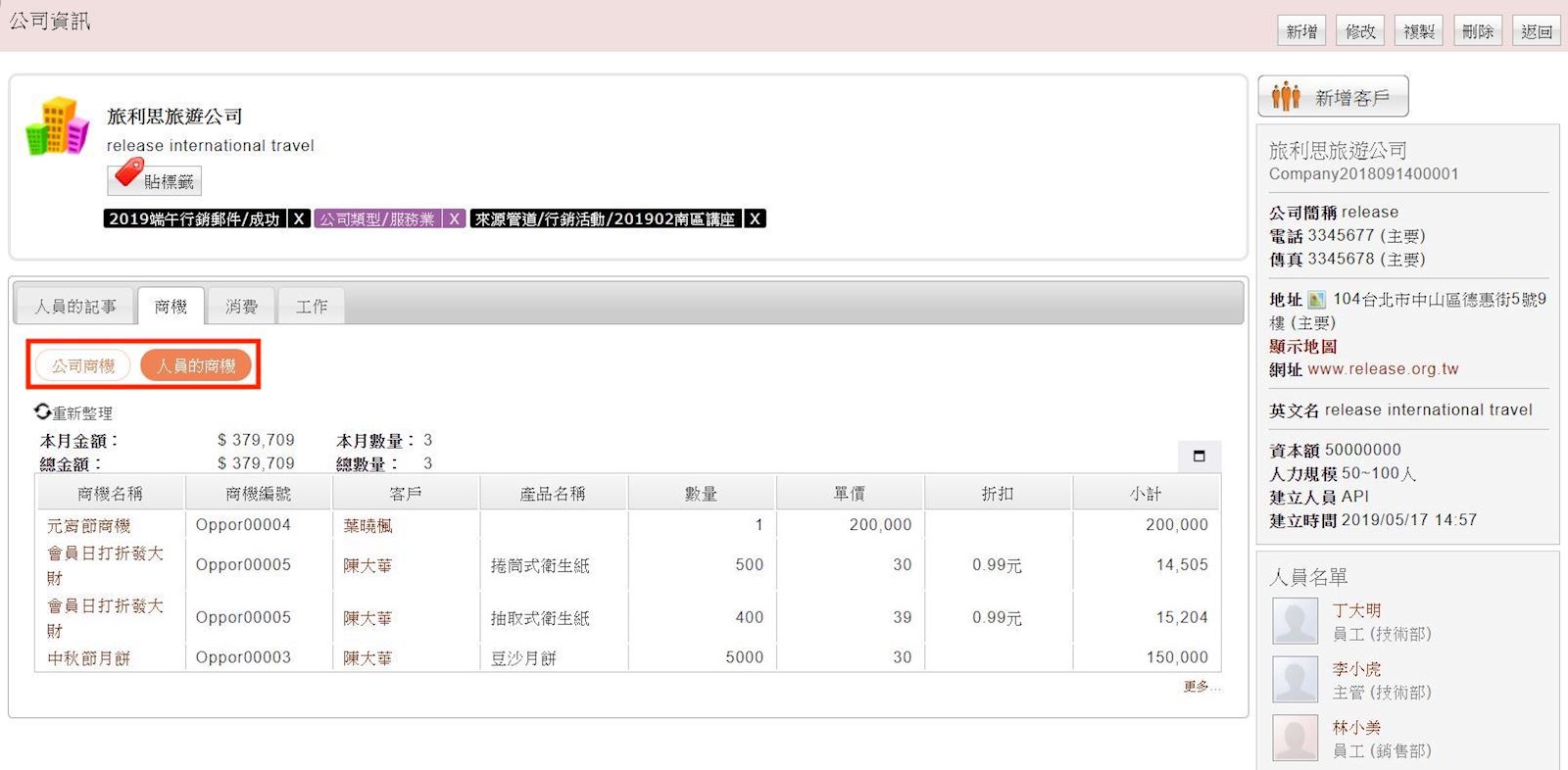Switch to 工作 tab
Screen dimensions: 1568x770
pos(312,307)
